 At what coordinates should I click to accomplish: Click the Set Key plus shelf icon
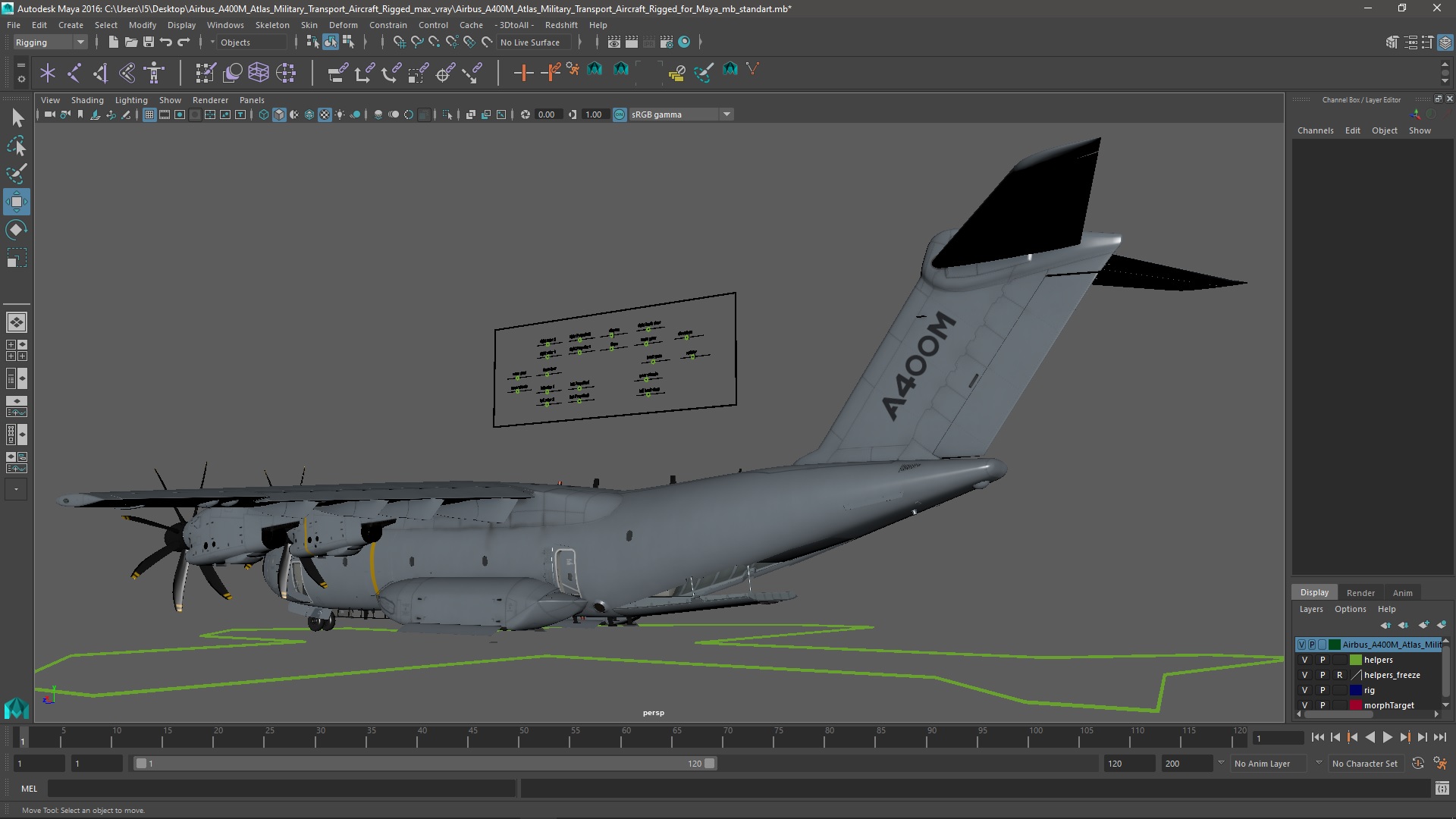[523, 73]
